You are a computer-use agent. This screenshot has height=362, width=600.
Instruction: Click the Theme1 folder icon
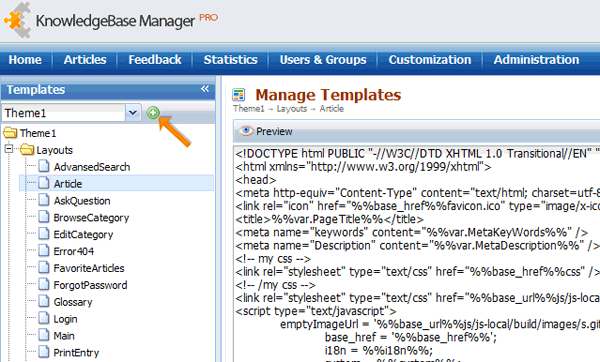[10, 133]
